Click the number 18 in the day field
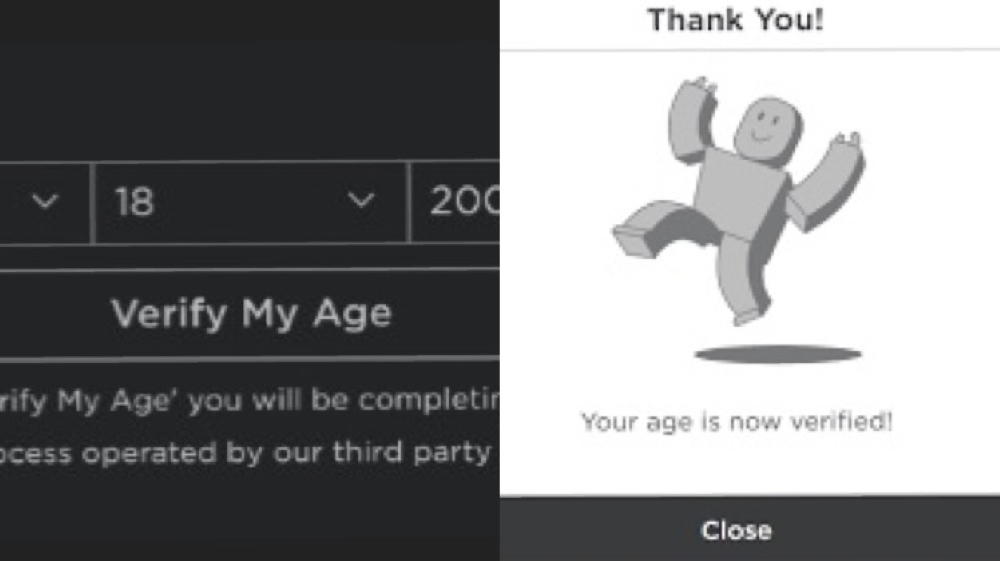The image size is (1000, 561). point(134,203)
